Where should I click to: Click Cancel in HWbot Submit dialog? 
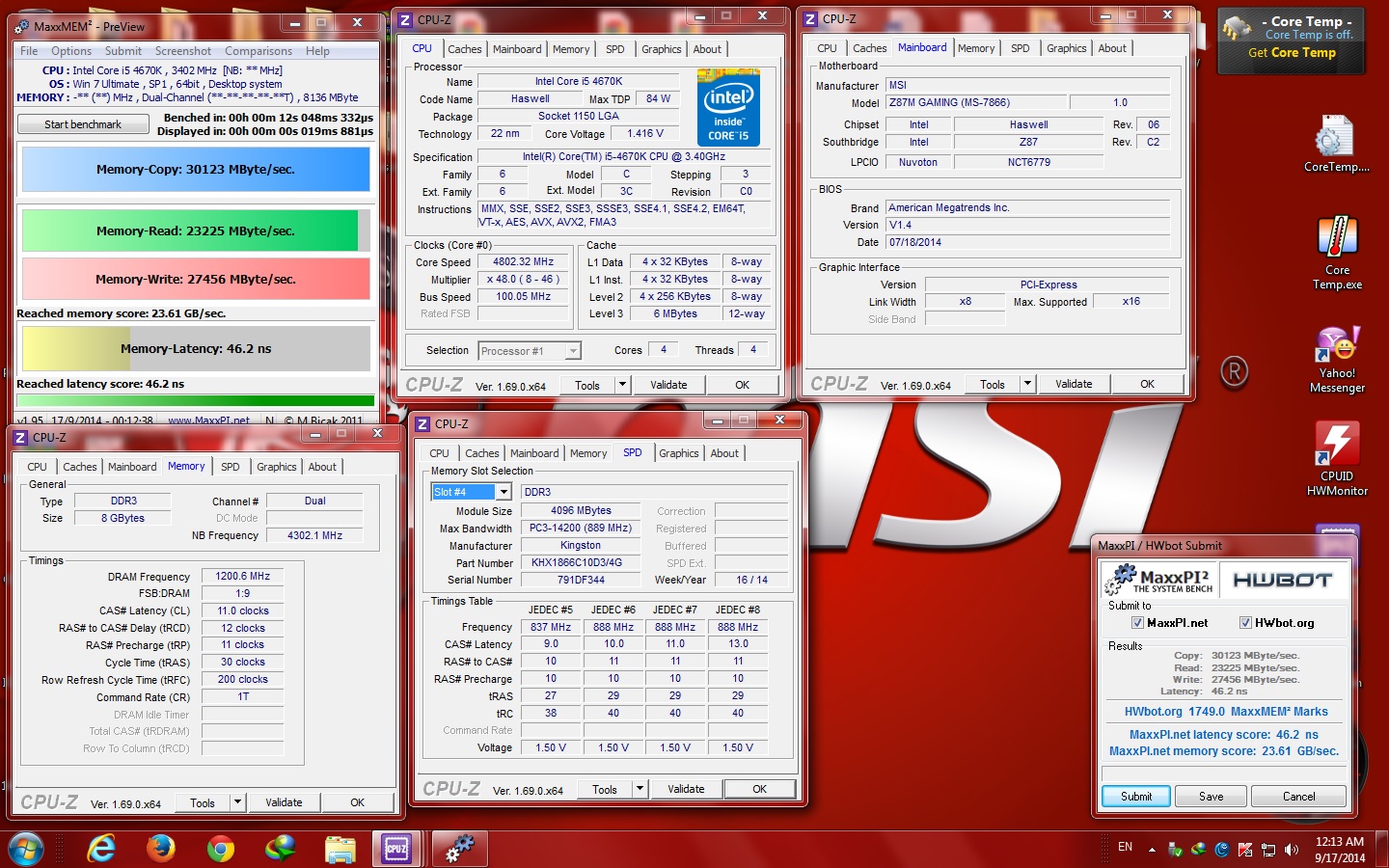click(1298, 797)
